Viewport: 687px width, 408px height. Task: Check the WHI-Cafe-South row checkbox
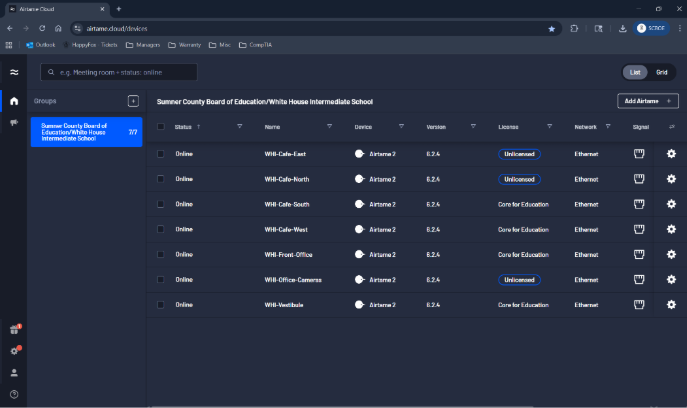click(161, 204)
